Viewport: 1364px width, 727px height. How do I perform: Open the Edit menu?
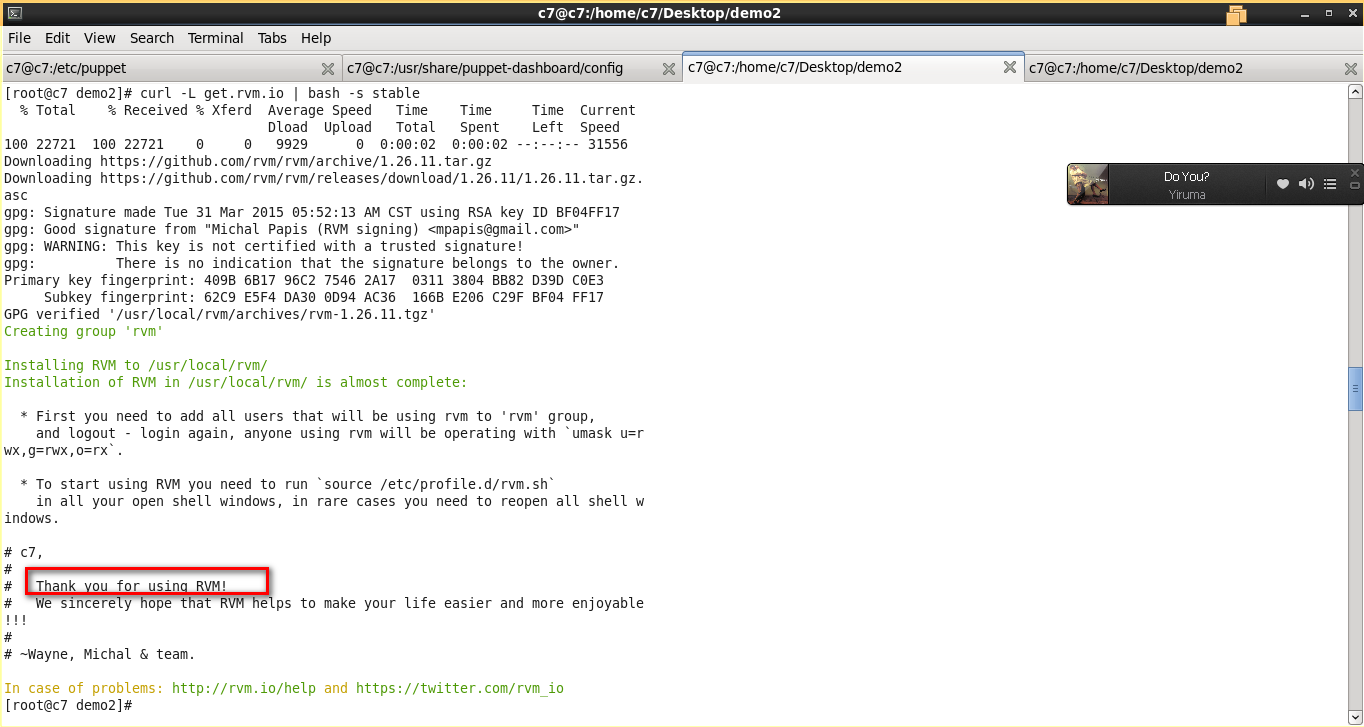57,38
